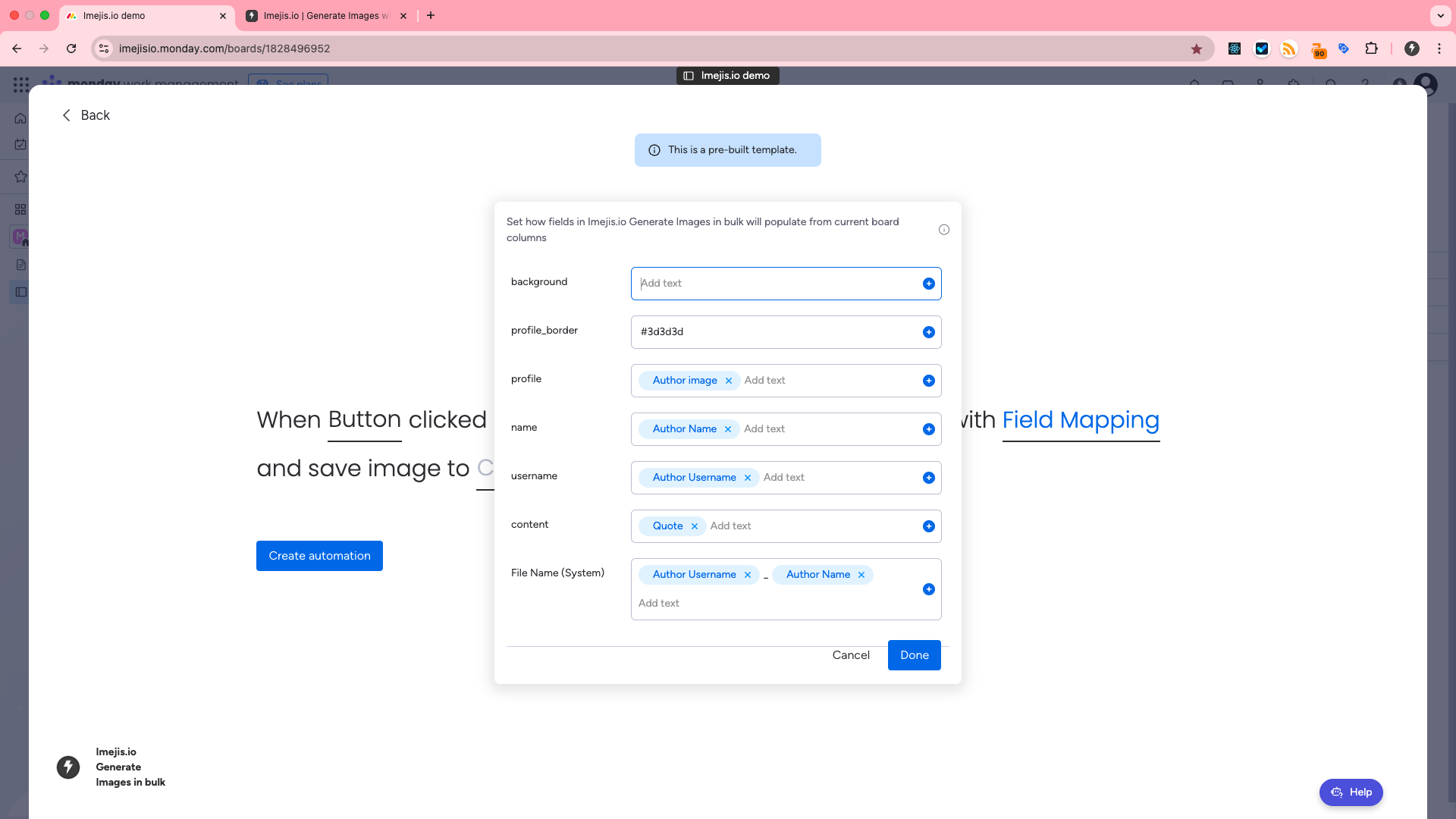Click the plus icon in profile_border field
This screenshot has height=819, width=1456.
(928, 332)
